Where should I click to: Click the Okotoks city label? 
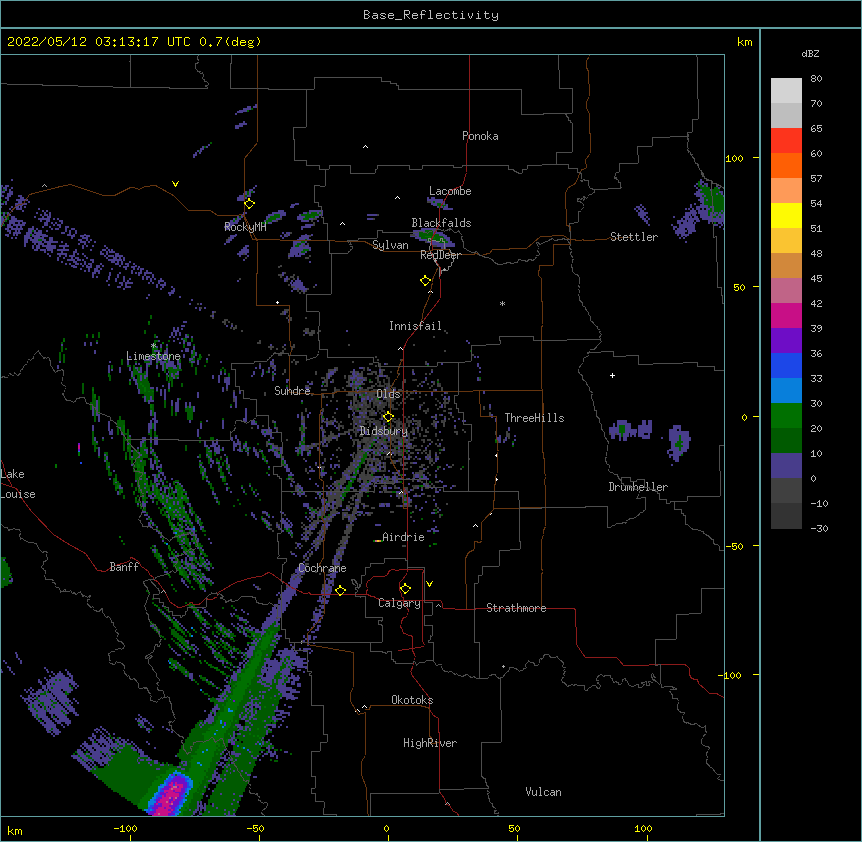412,700
